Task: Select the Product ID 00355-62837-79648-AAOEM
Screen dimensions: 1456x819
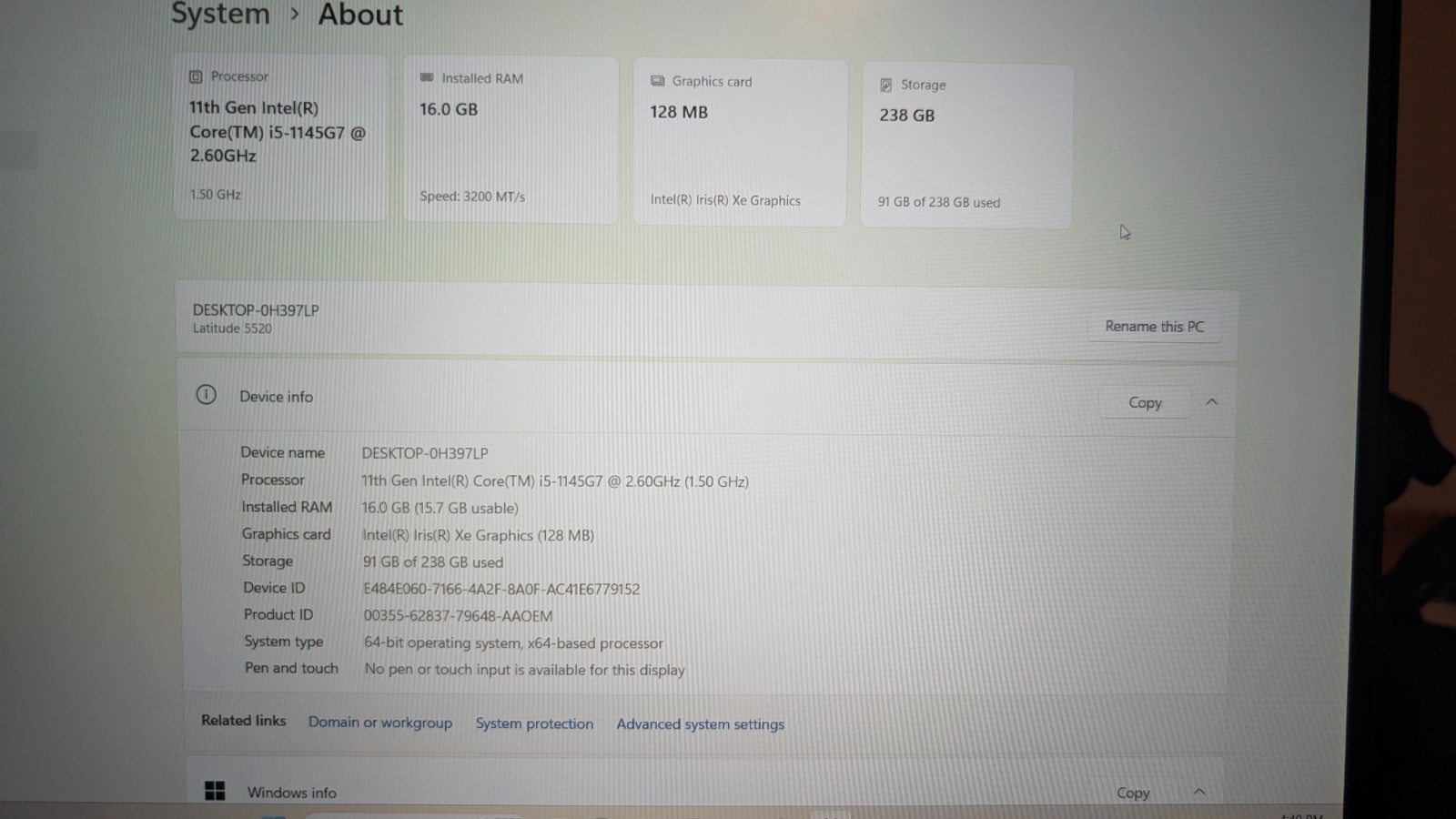Action: click(x=458, y=616)
